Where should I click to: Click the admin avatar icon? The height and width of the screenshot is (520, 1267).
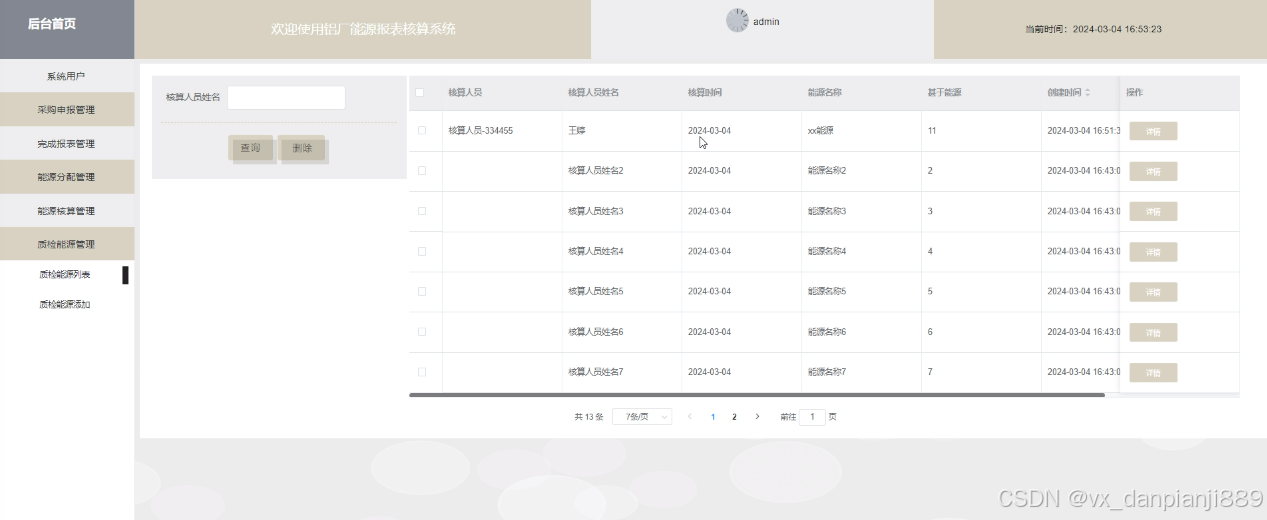[x=737, y=21]
